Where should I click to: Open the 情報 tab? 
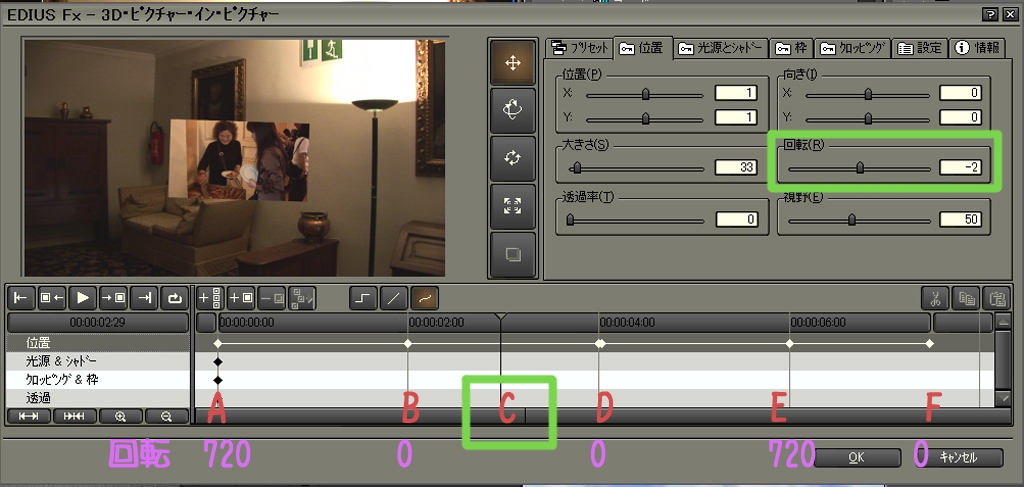tap(977, 48)
